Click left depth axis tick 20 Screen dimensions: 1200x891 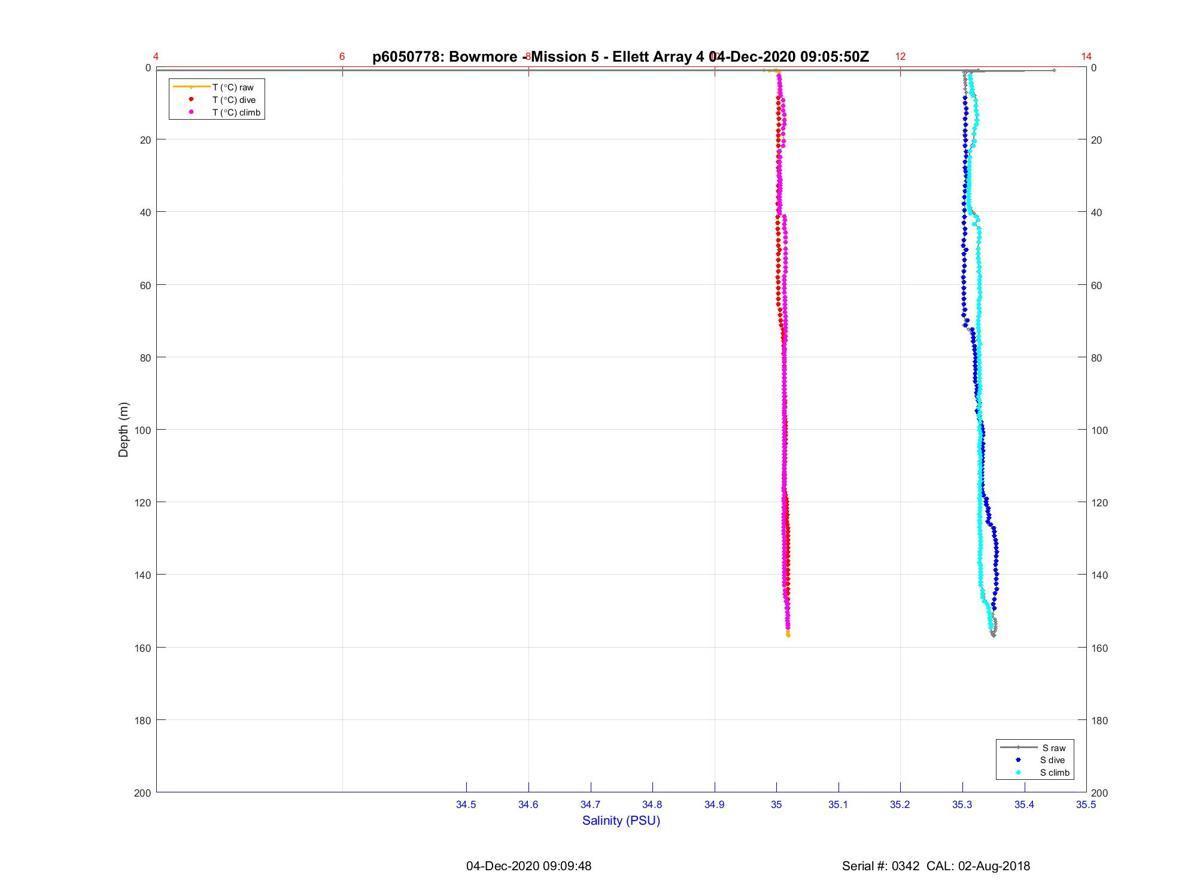pyautogui.click(x=145, y=140)
